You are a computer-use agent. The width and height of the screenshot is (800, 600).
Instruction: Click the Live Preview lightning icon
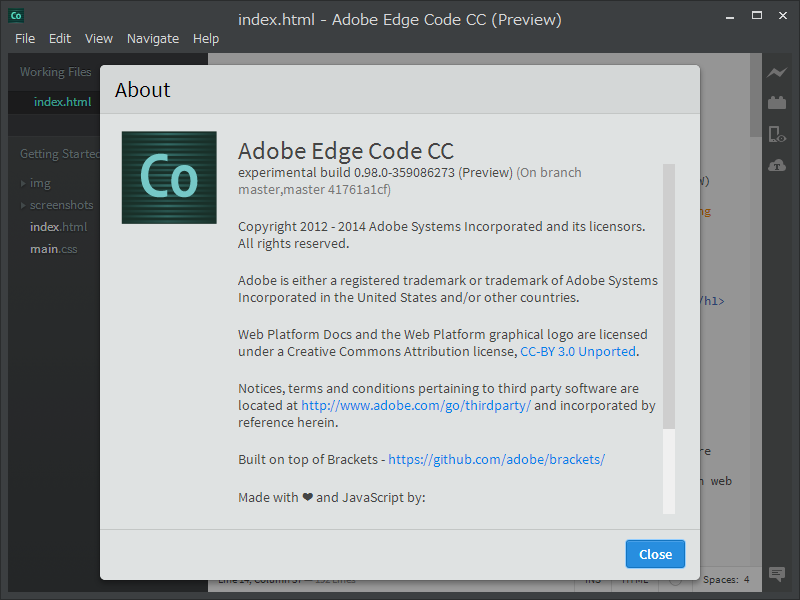click(x=777, y=72)
